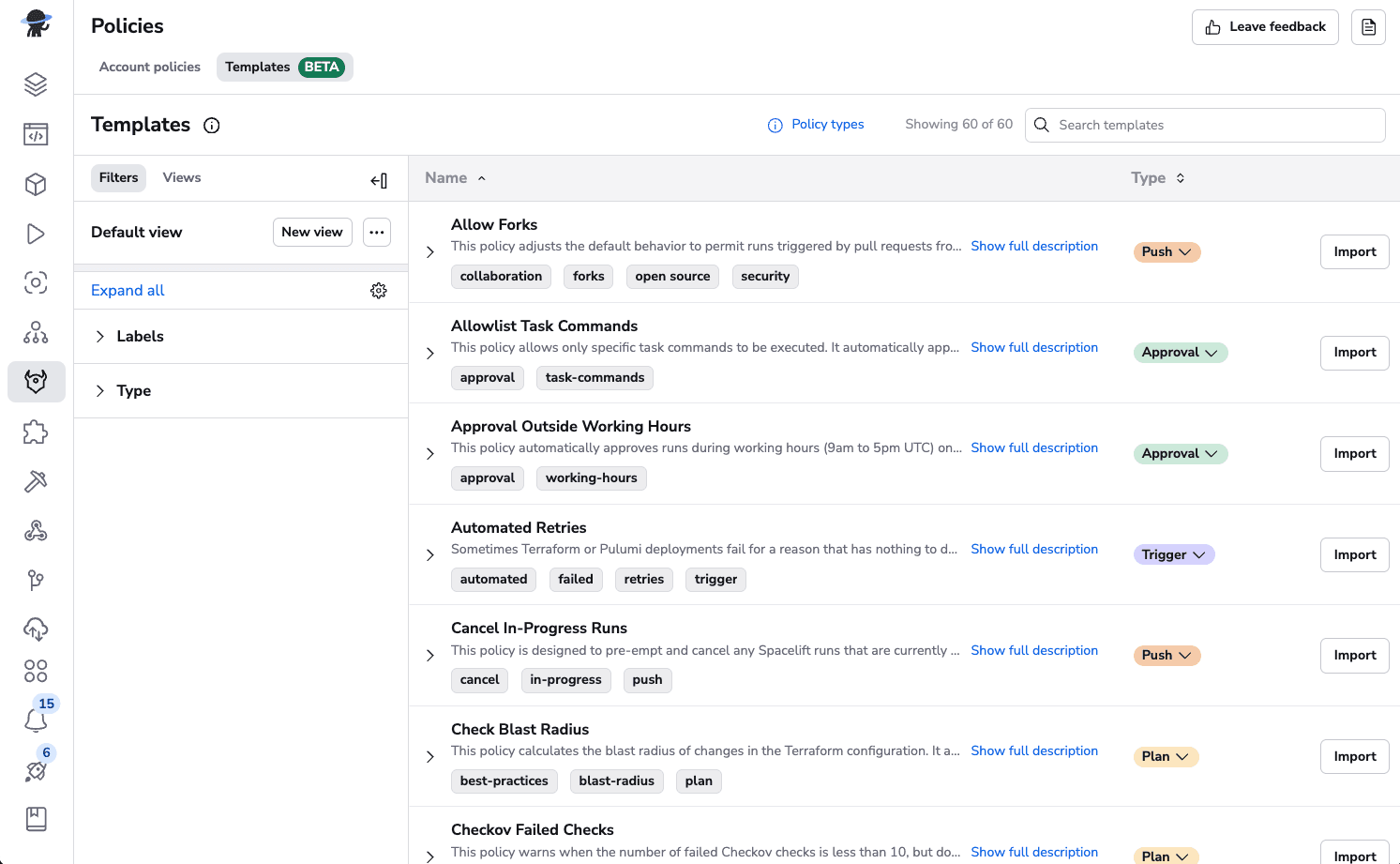The image size is (1400, 864).
Task: Select the highlighted Policies shield icon
Action: (36, 382)
